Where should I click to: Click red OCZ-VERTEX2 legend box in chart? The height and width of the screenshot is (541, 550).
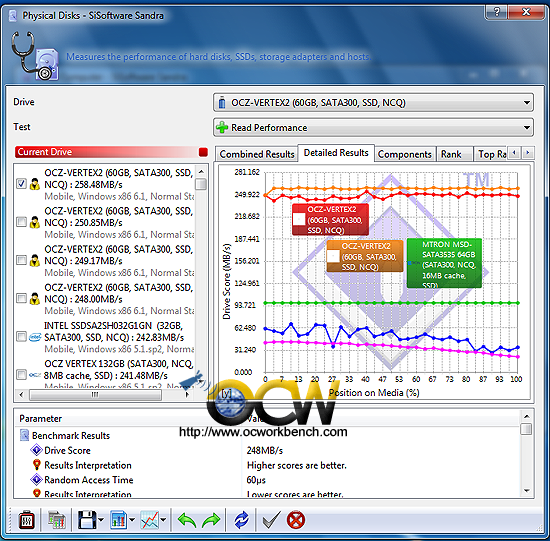(330, 219)
